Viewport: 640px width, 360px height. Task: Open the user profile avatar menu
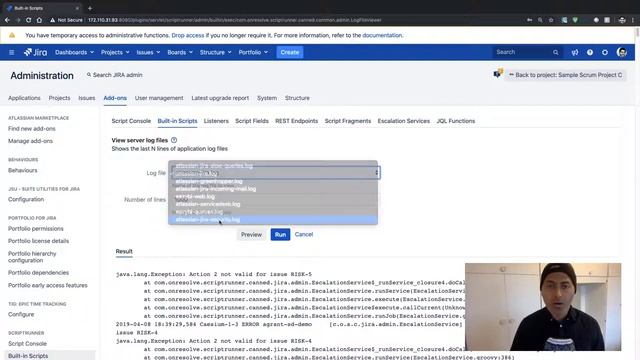click(x=622, y=52)
